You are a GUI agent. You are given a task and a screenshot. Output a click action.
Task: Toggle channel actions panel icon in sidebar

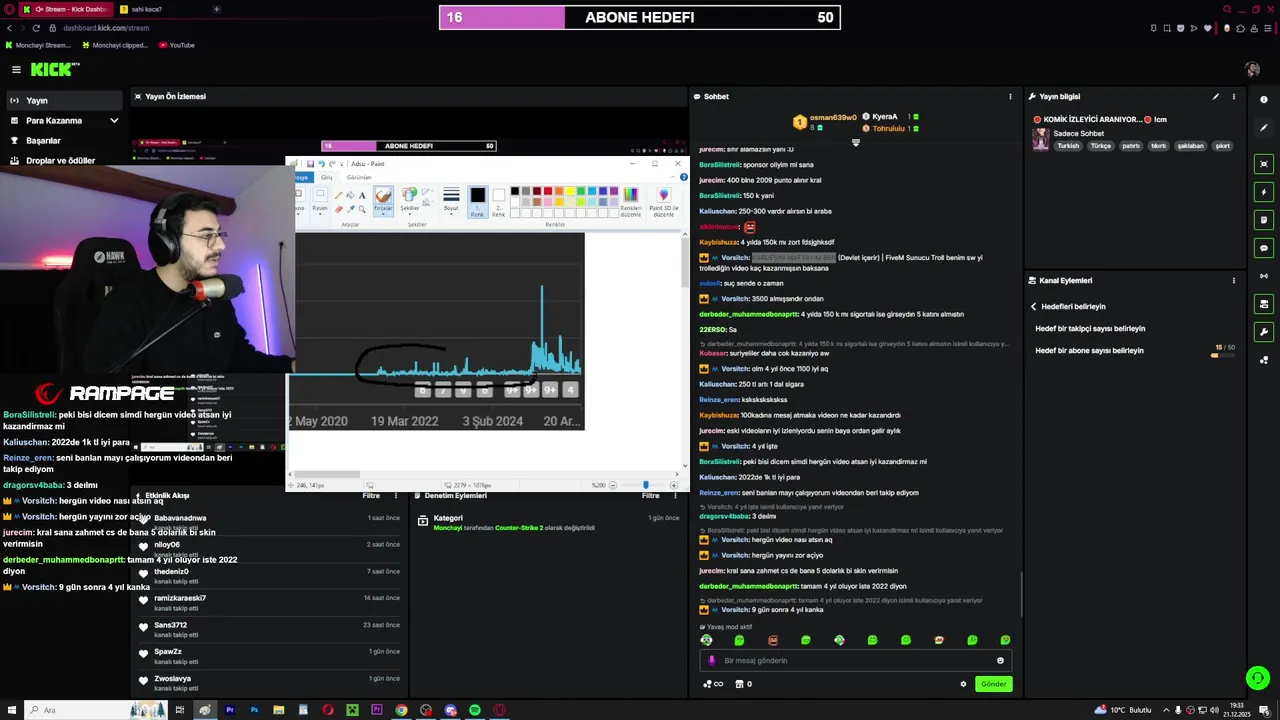(x=1264, y=304)
